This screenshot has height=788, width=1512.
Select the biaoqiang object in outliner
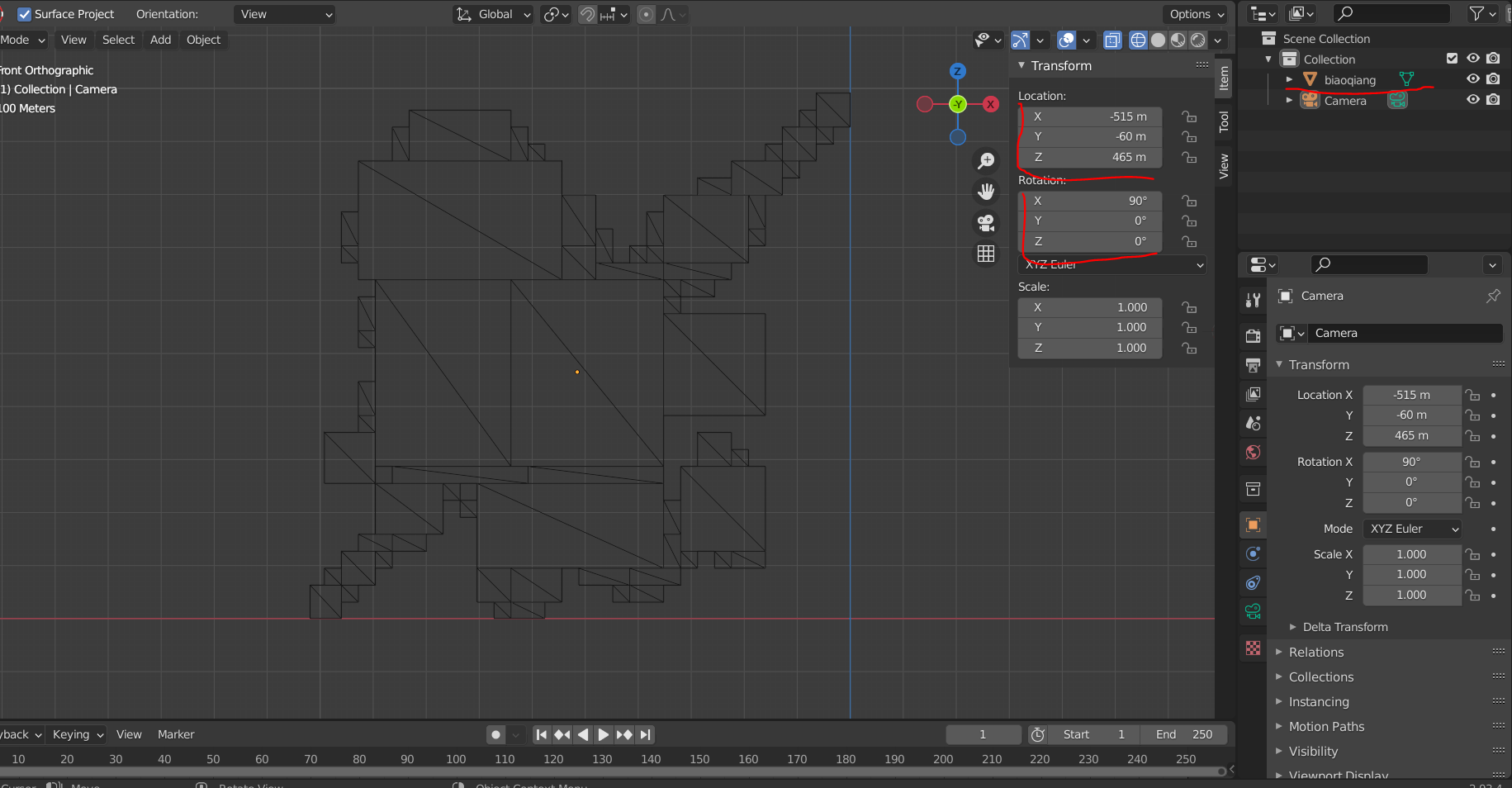tap(1349, 80)
